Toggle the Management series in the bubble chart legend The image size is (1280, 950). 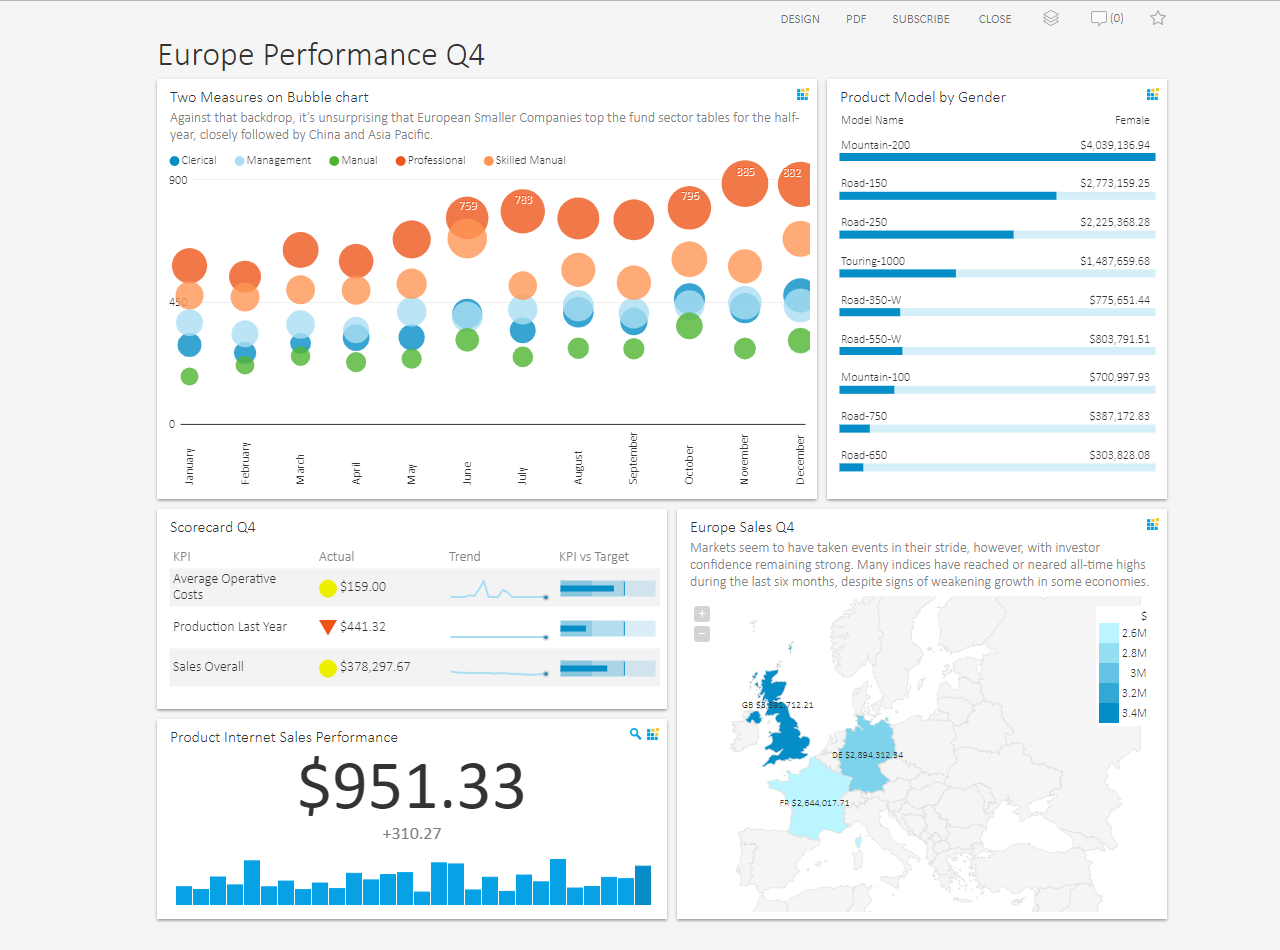[x=270, y=160]
